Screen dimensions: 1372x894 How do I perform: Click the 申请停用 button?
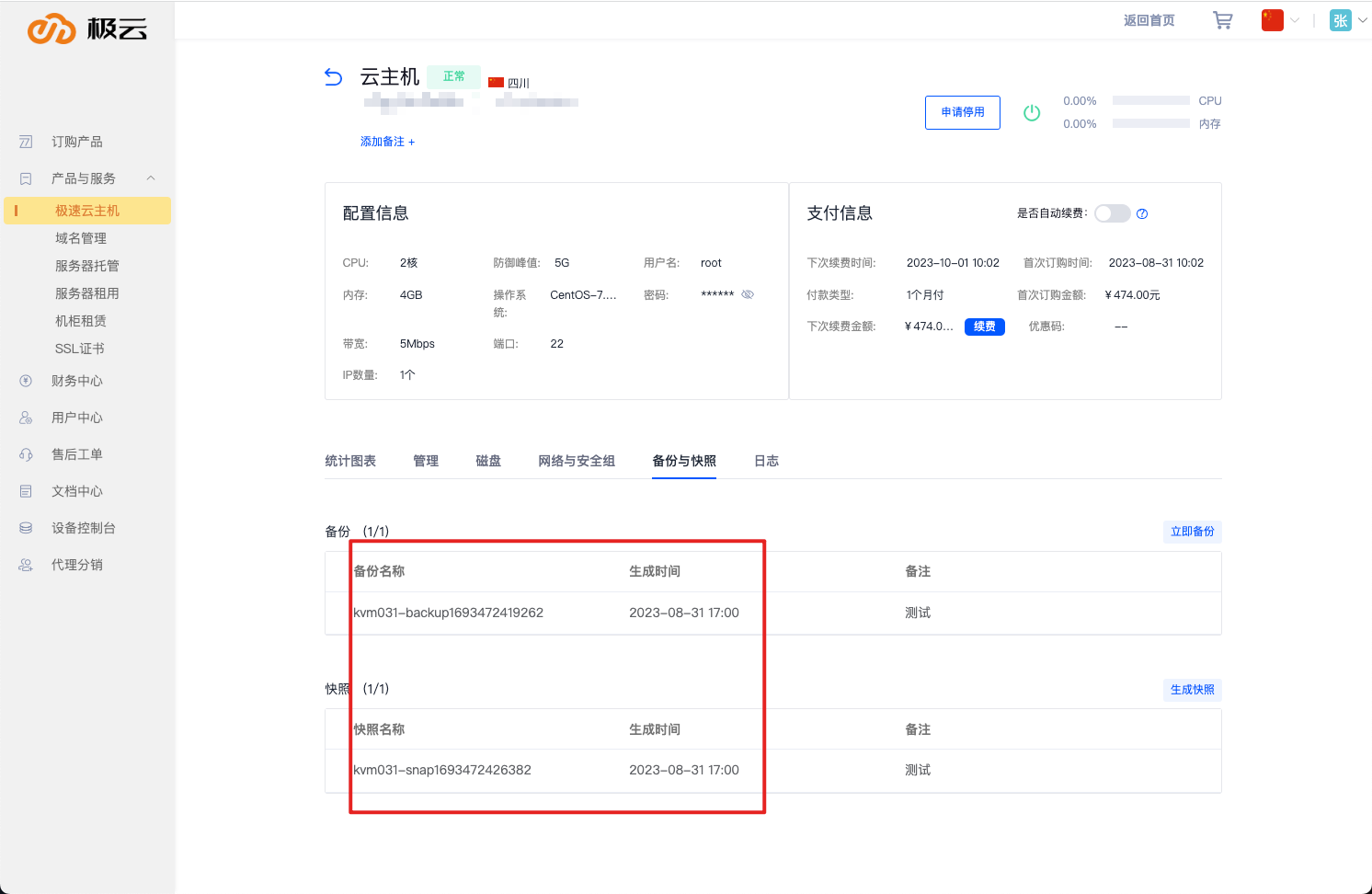pyautogui.click(x=962, y=112)
